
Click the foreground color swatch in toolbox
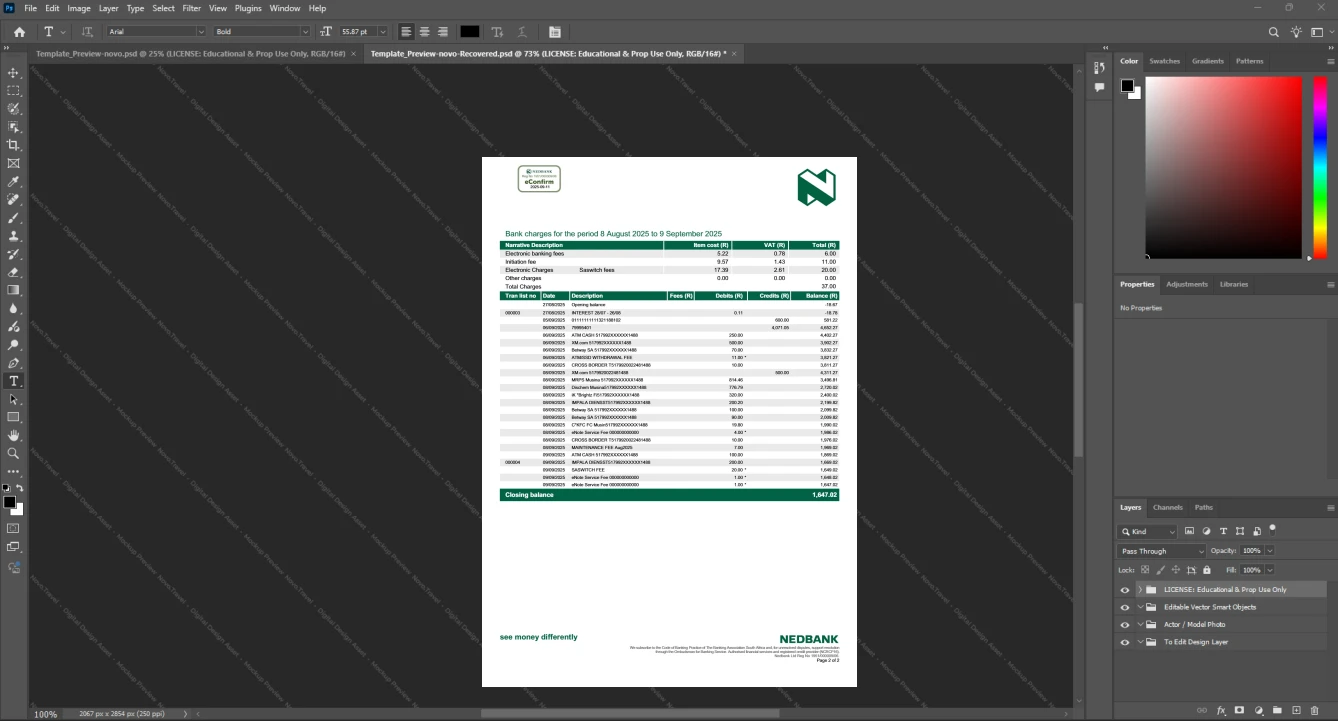(9, 502)
